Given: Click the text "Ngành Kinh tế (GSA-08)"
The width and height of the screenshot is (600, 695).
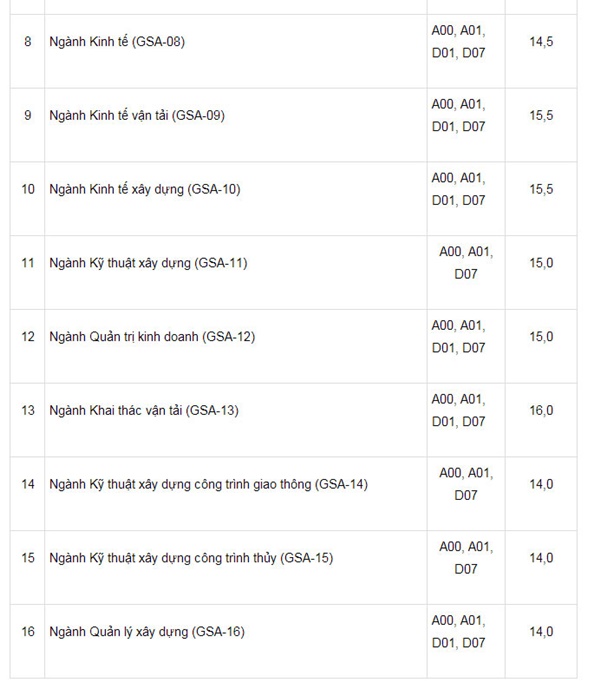Looking at the screenshot, I should (x=117, y=42).
